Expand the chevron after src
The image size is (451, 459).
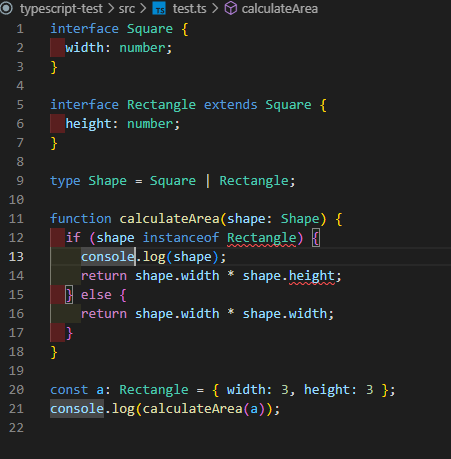(143, 9)
